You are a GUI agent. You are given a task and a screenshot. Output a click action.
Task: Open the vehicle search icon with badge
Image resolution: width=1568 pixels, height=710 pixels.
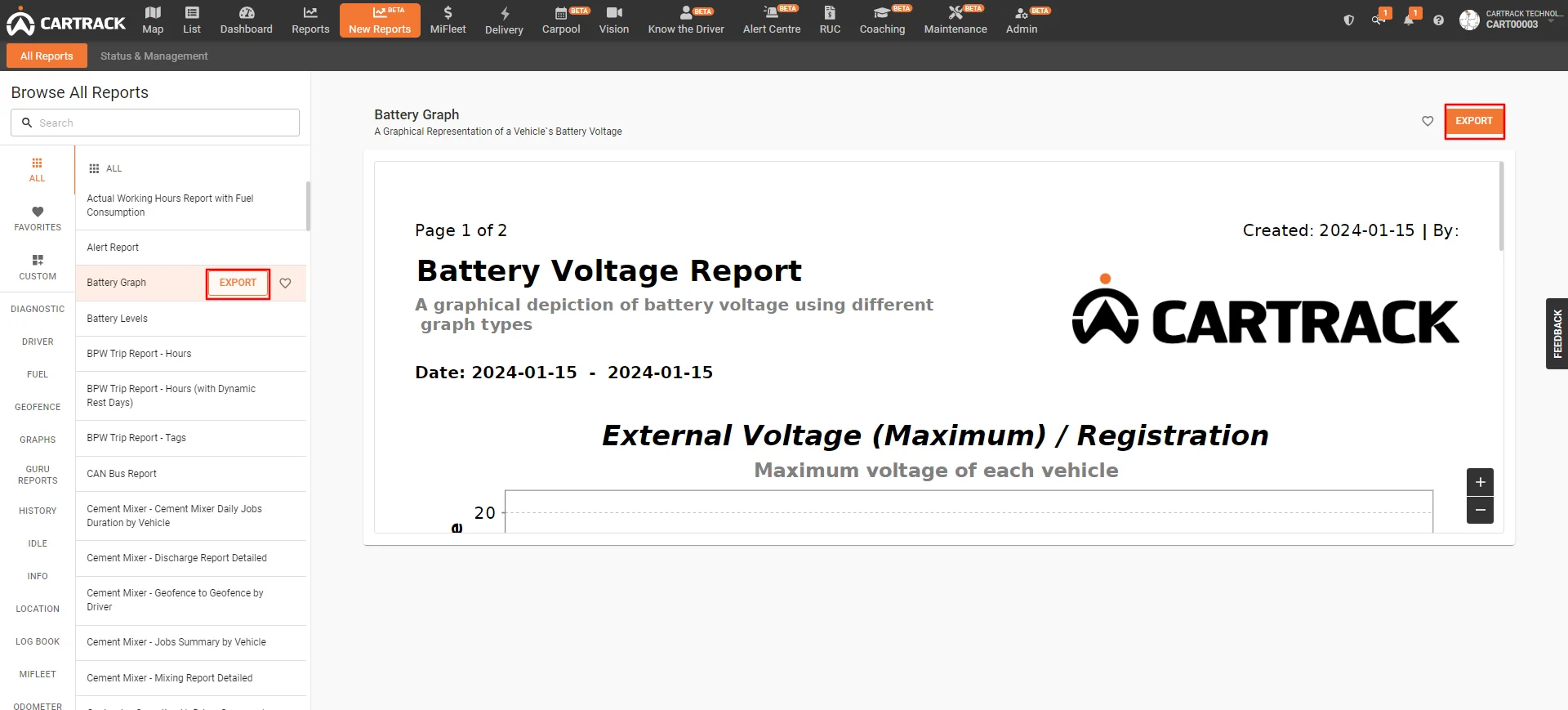click(1379, 20)
